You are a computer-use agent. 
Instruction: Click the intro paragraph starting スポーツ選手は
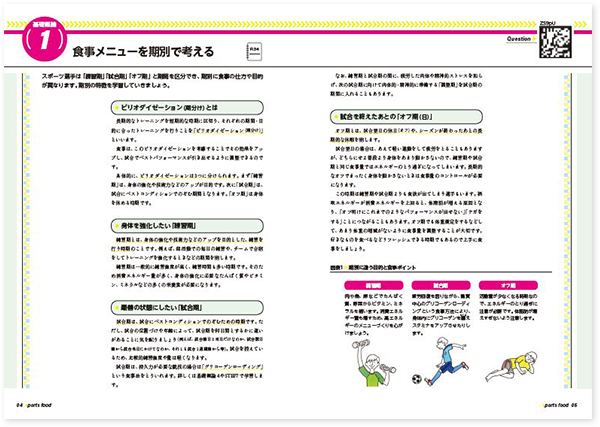coord(152,81)
